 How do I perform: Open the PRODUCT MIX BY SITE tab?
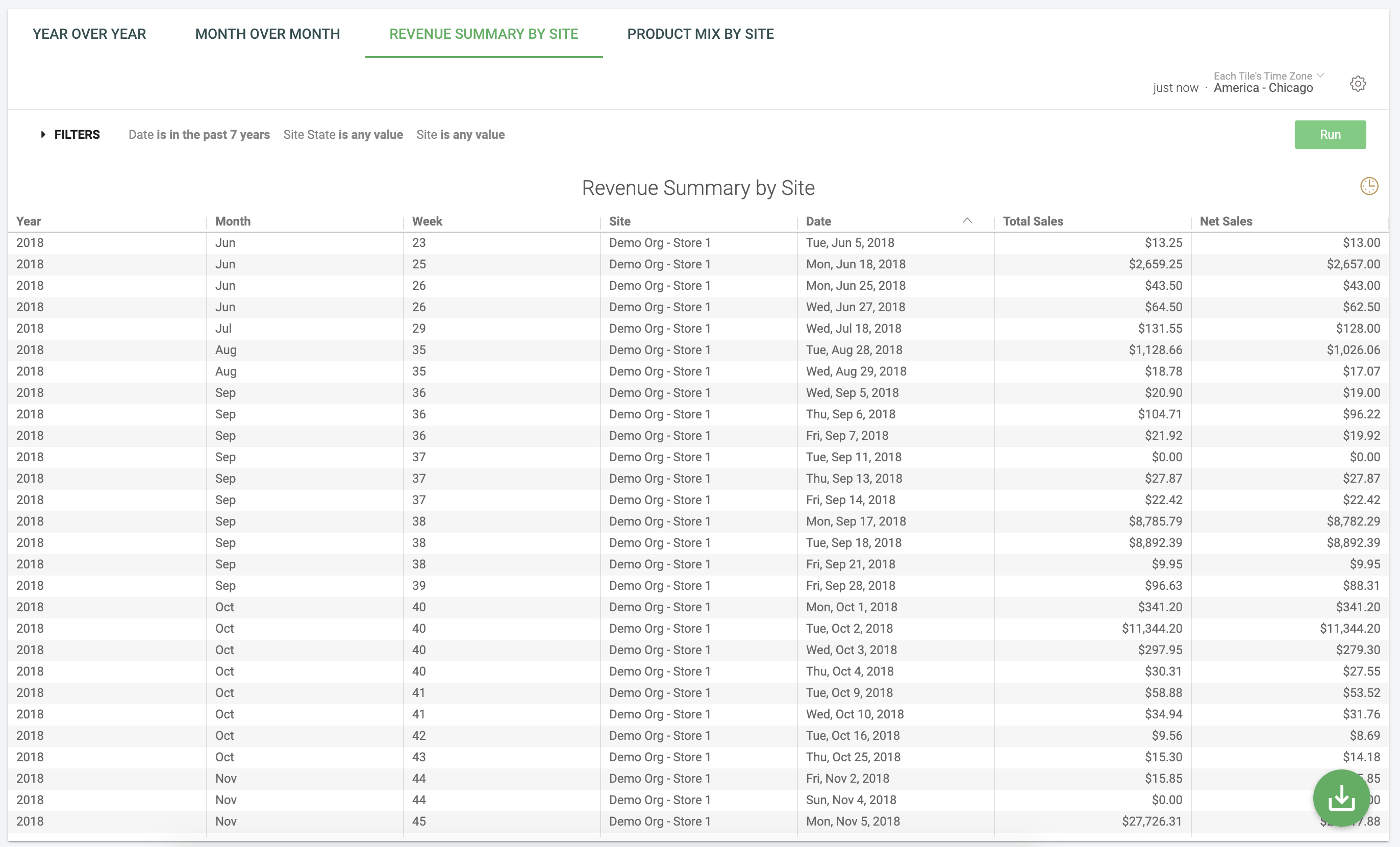pyautogui.click(x=700, y=34)
